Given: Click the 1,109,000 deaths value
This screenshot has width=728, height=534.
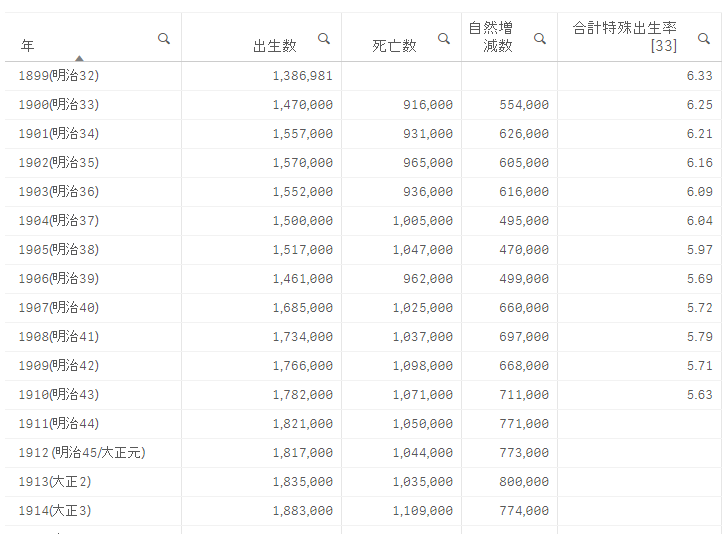Looking at the screenshot, I should coord(422,511).
